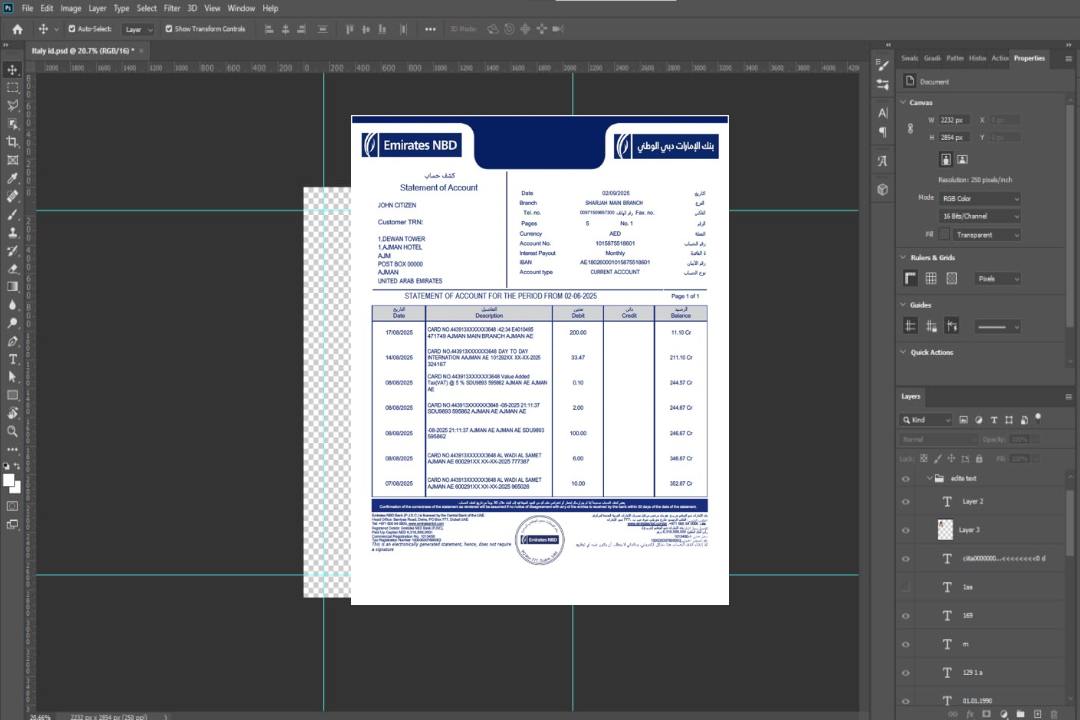Click the canvas Fill color swatch
This screenshot has height=720, width=1080.
(945, 235)
